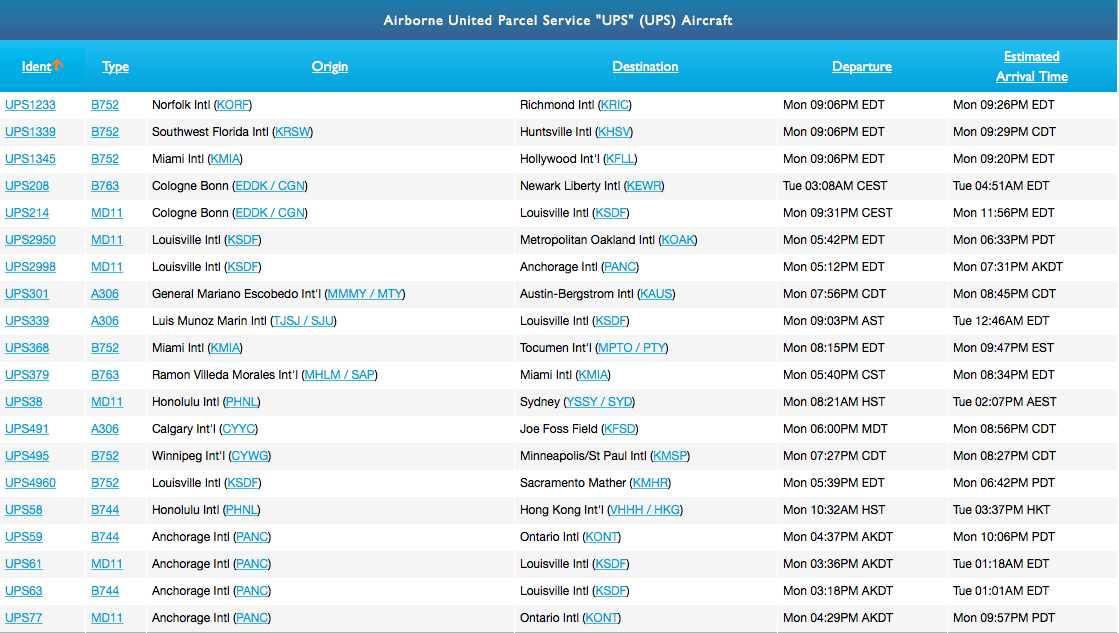Open flight UPS2998
Screen dimensions: 1119x633
30,268
